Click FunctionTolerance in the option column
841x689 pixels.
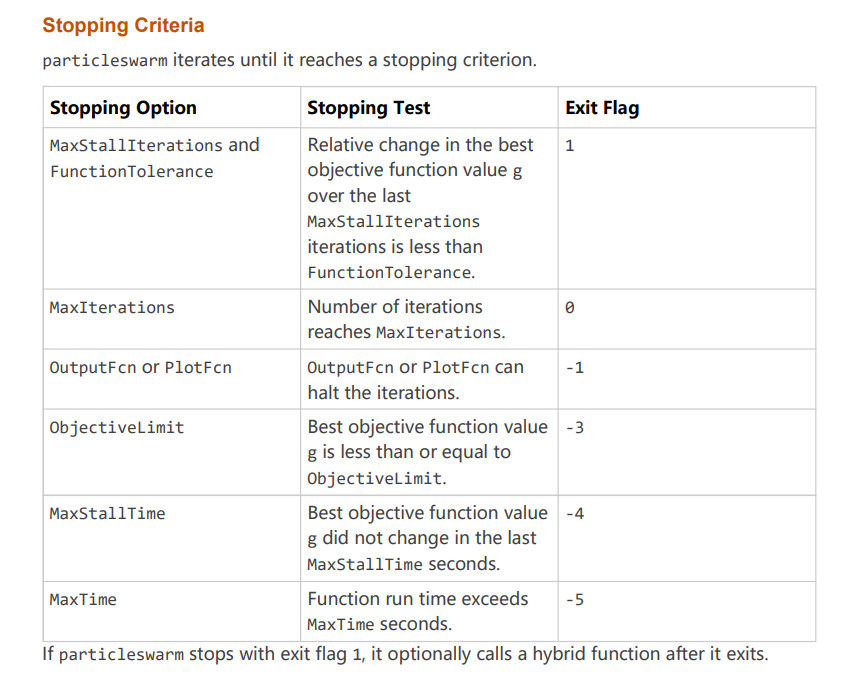coord(131,172)
